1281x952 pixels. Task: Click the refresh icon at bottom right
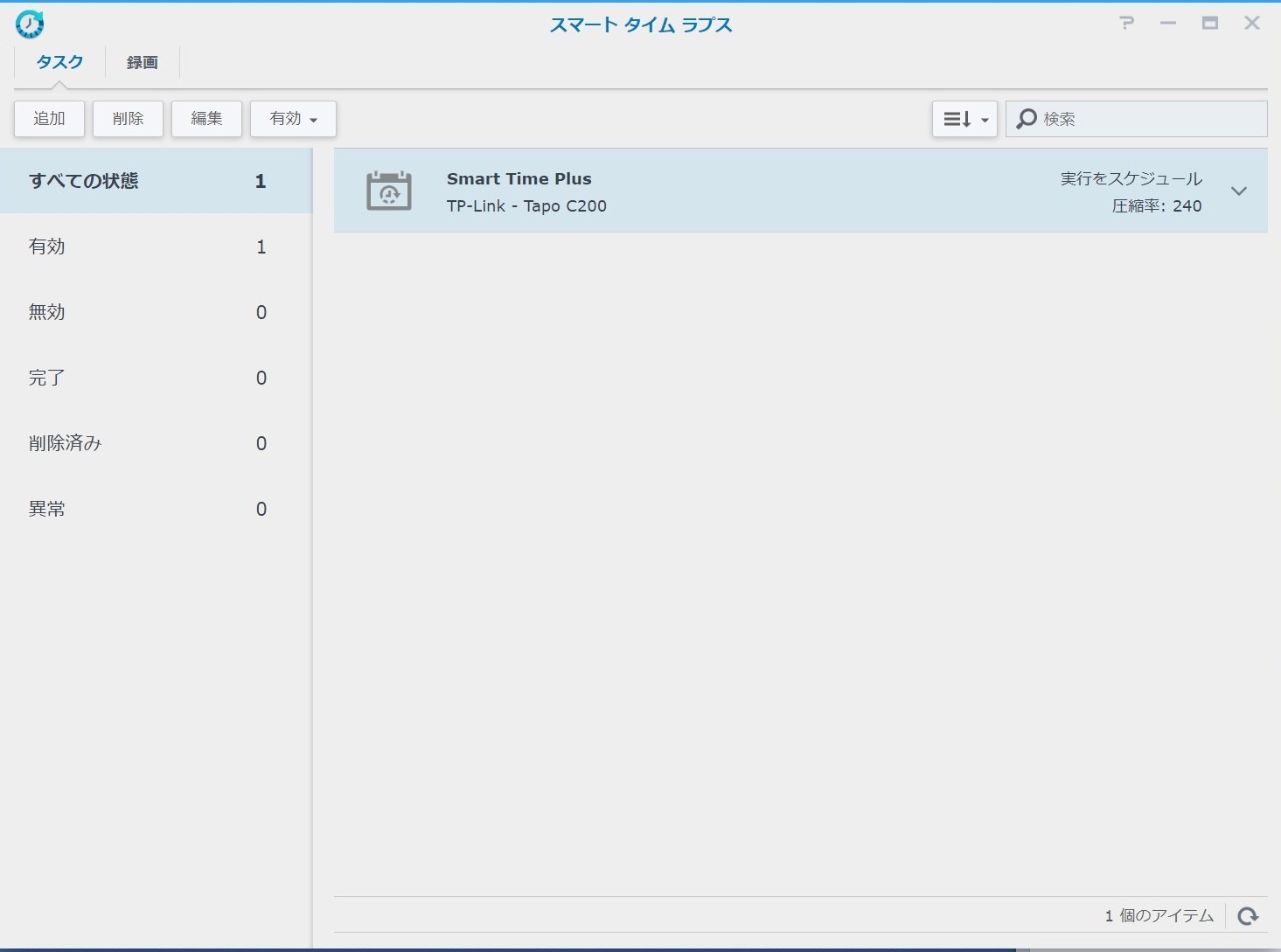point(1248,915)
